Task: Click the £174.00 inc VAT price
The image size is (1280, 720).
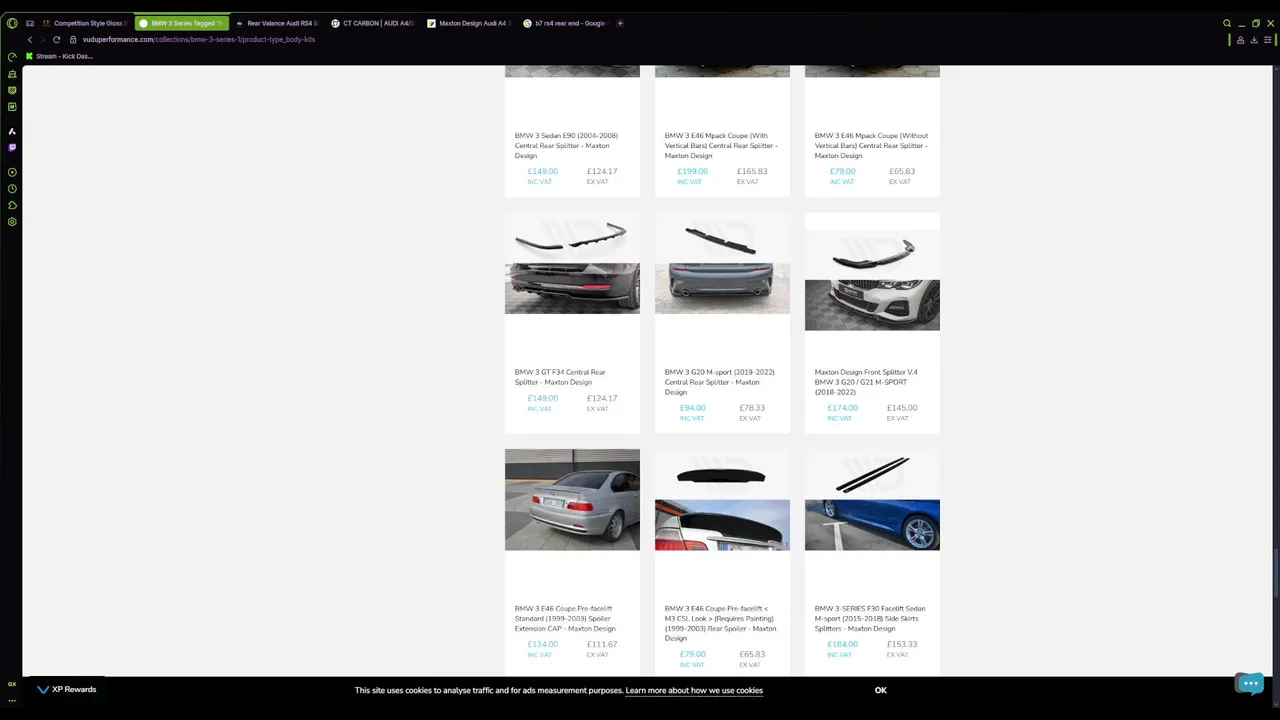Action: pos(842,408)
